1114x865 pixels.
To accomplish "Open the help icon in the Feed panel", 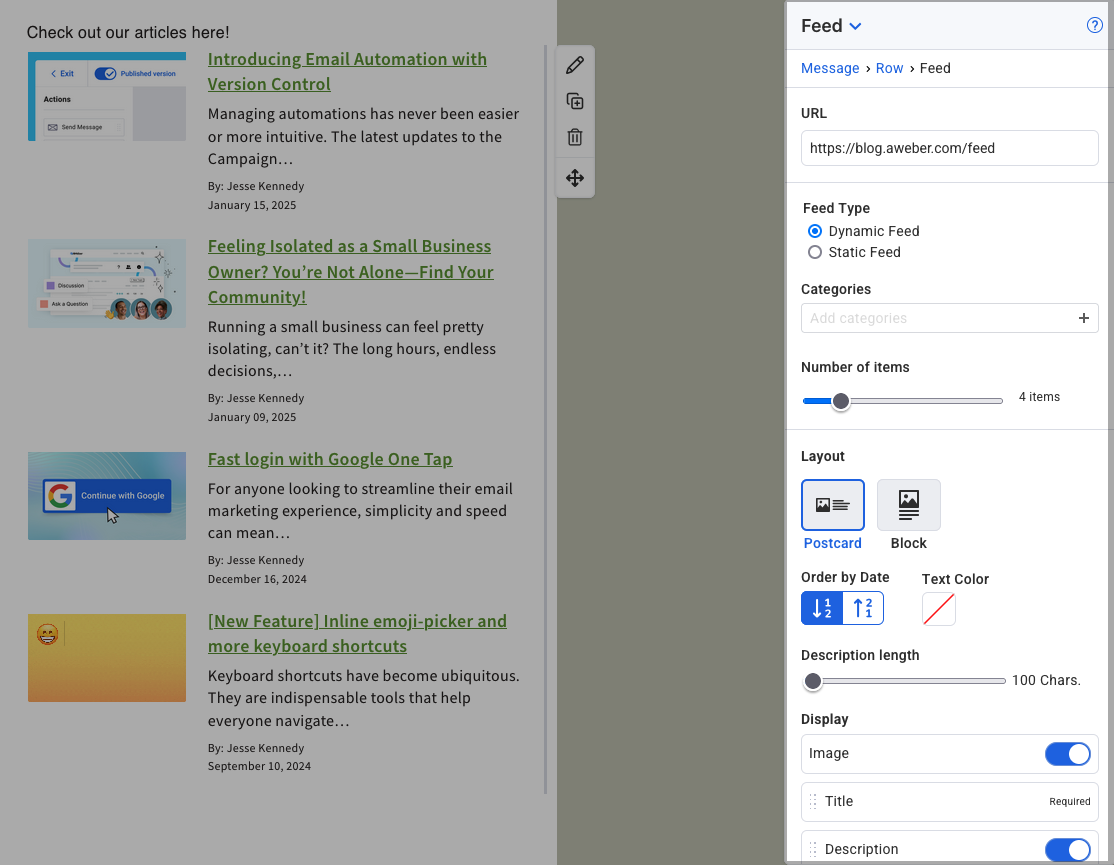I will 1094,25.
